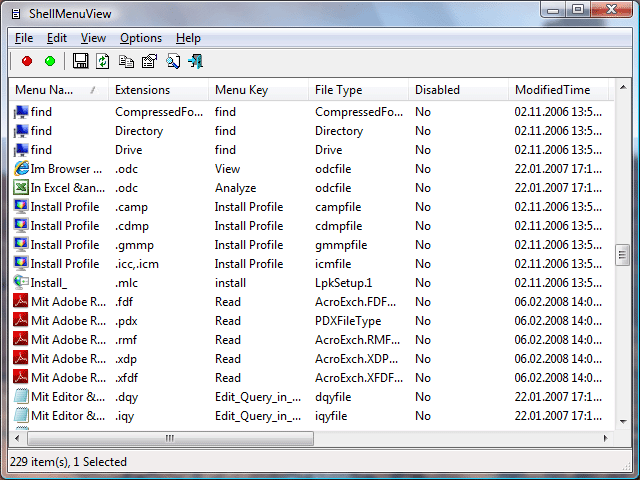Maximize the ShellMenuView window
This screenshot has height=480, width=640.
[x=578, y=9]
